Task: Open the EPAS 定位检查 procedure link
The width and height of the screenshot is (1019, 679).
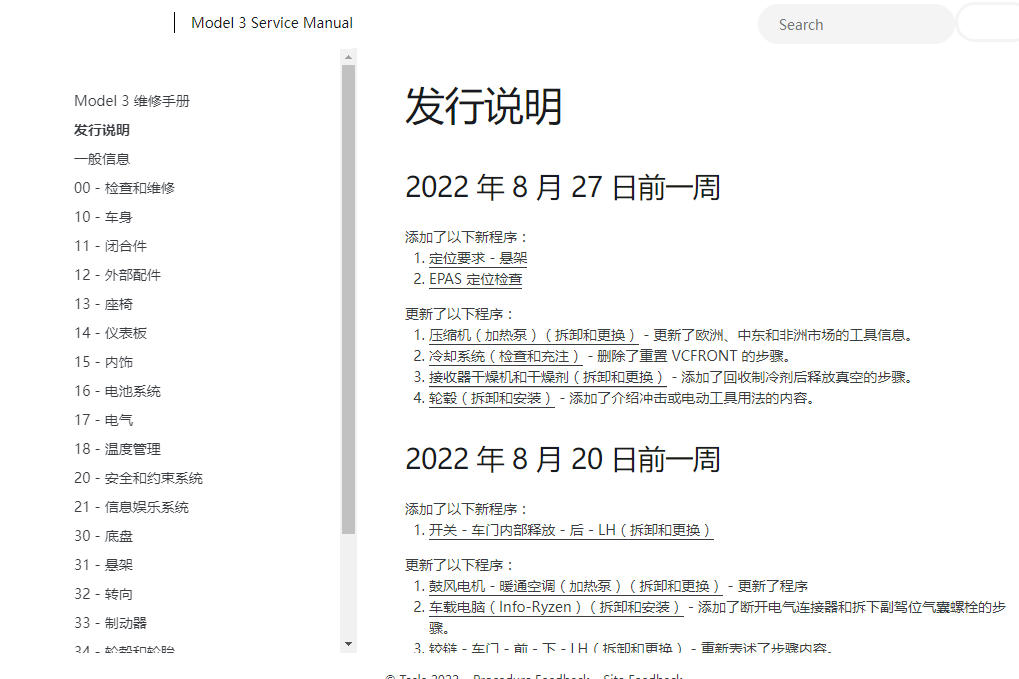Action: (476, 279)
